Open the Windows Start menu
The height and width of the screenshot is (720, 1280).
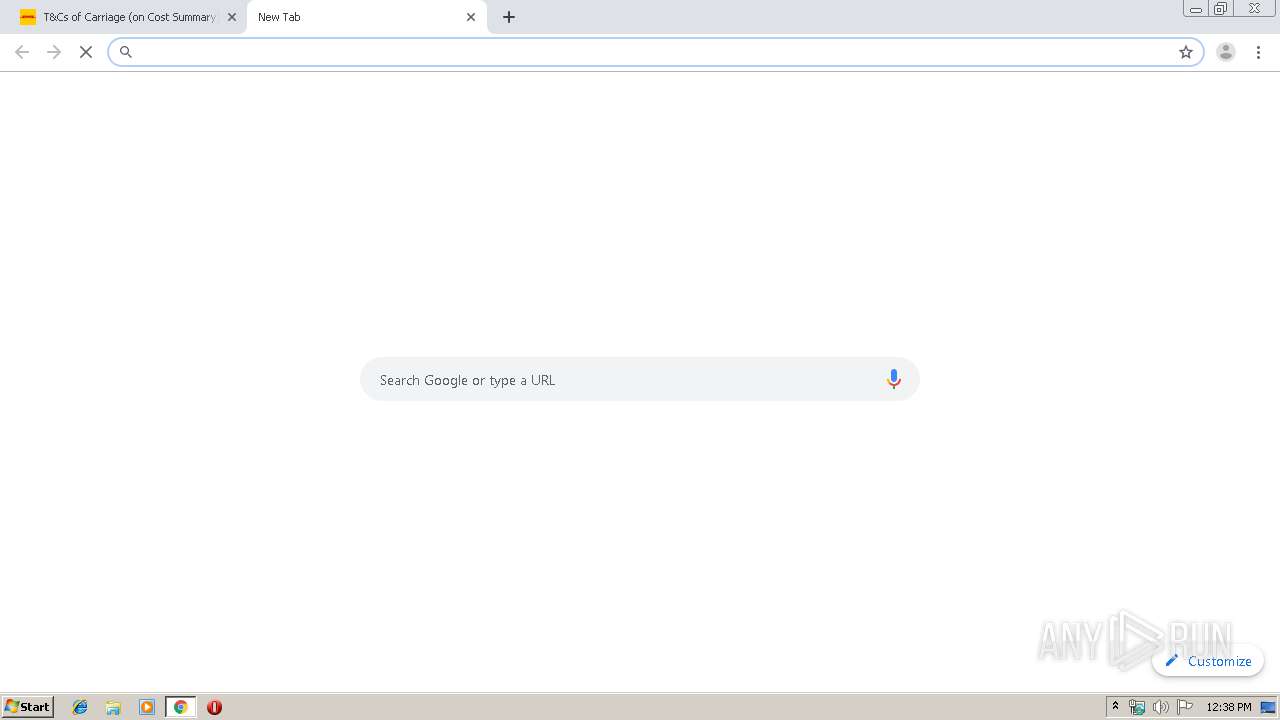pyautogui.click(x=28, y=707)
